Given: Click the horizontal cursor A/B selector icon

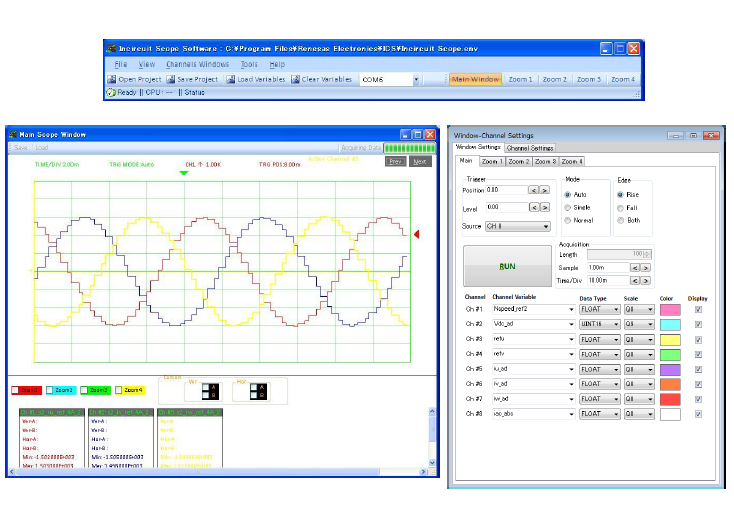Looking at the screenshot, I should (258, 392).
